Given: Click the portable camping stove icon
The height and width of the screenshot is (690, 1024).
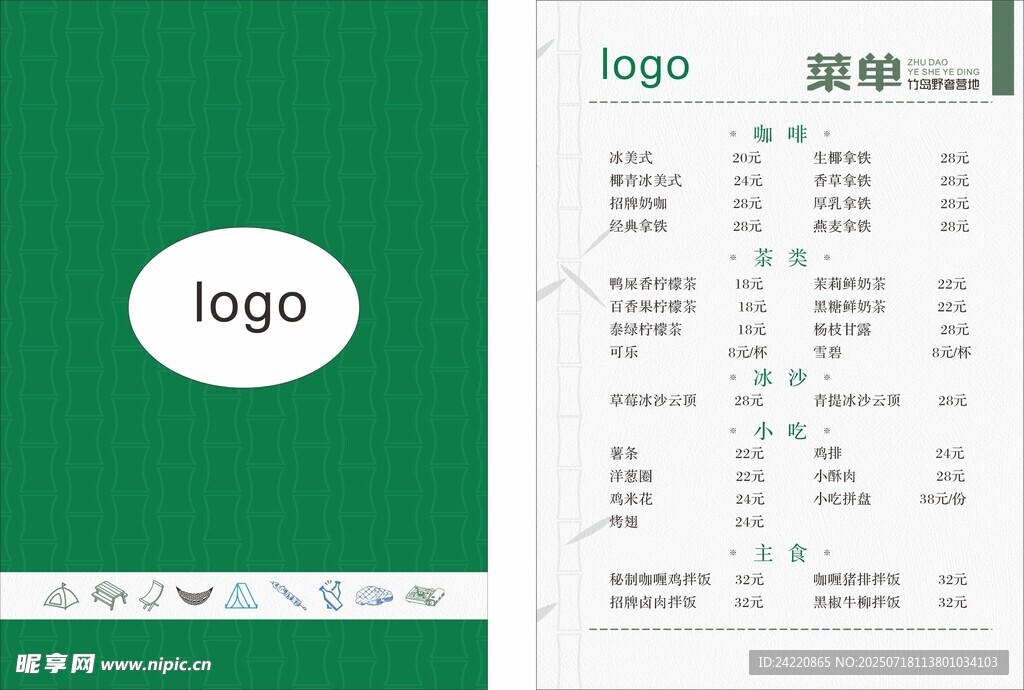Looking at the screenshot, I should click(x=424, y=596).
